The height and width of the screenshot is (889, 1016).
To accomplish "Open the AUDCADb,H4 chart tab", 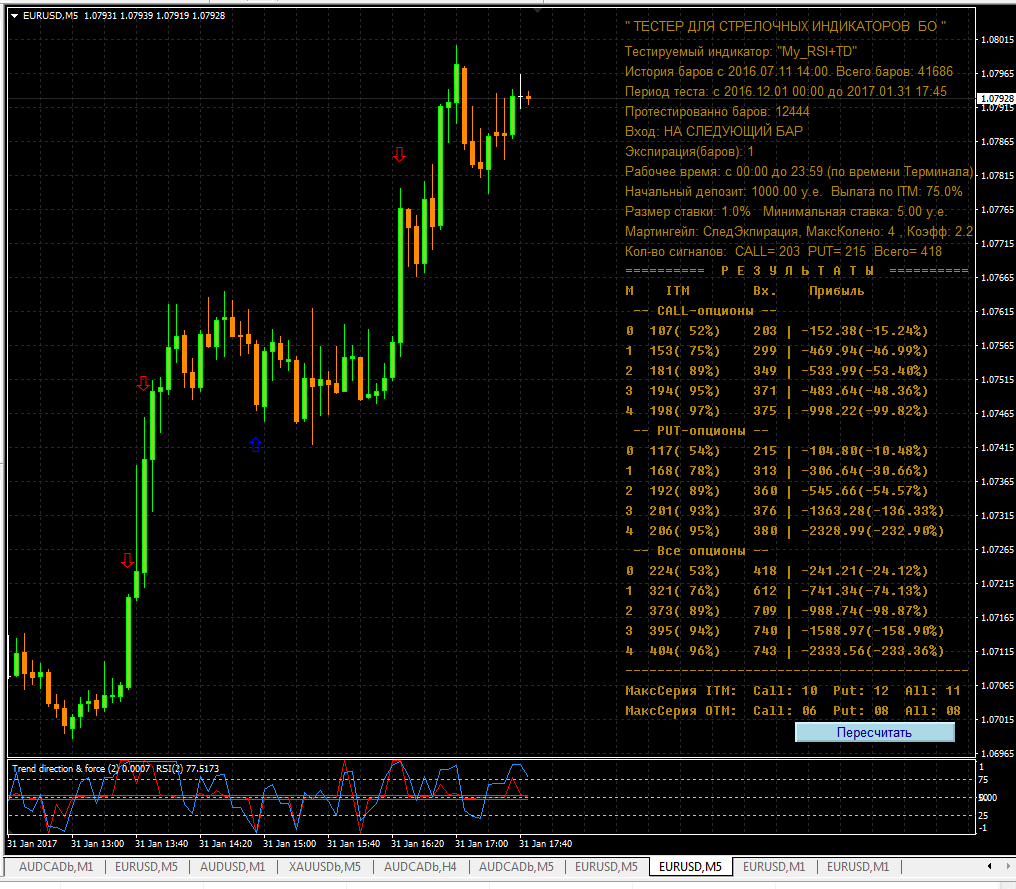I will click(420, 866).
